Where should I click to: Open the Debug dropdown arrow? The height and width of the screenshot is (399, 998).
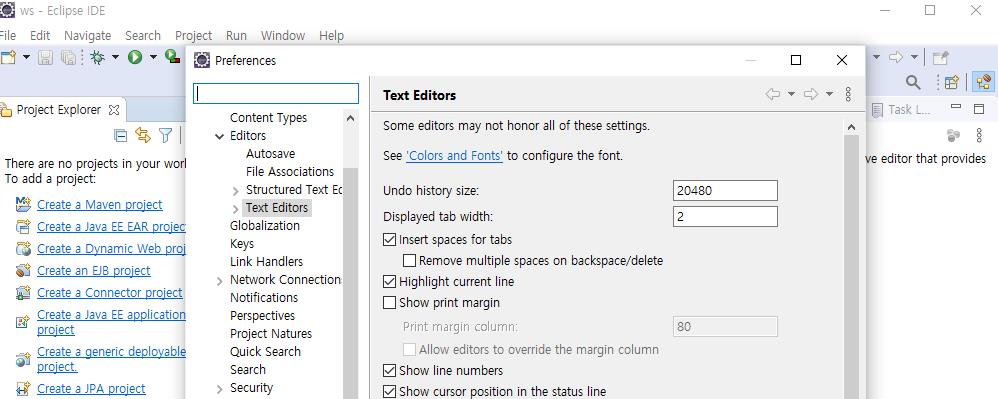[x=115, y=57]
